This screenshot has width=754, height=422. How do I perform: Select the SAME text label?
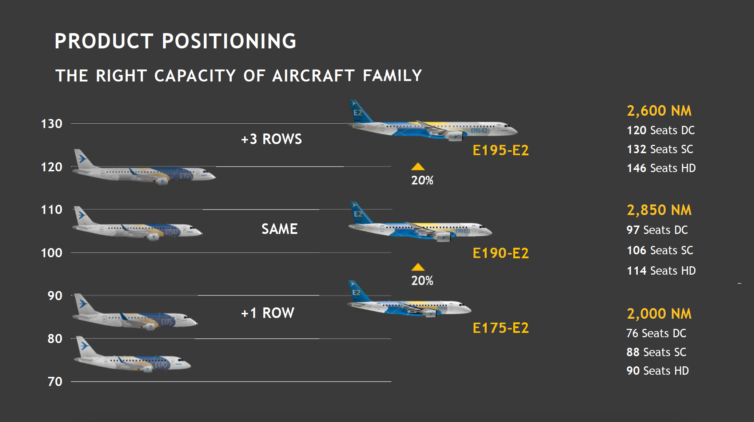click(x=279, y=229)
